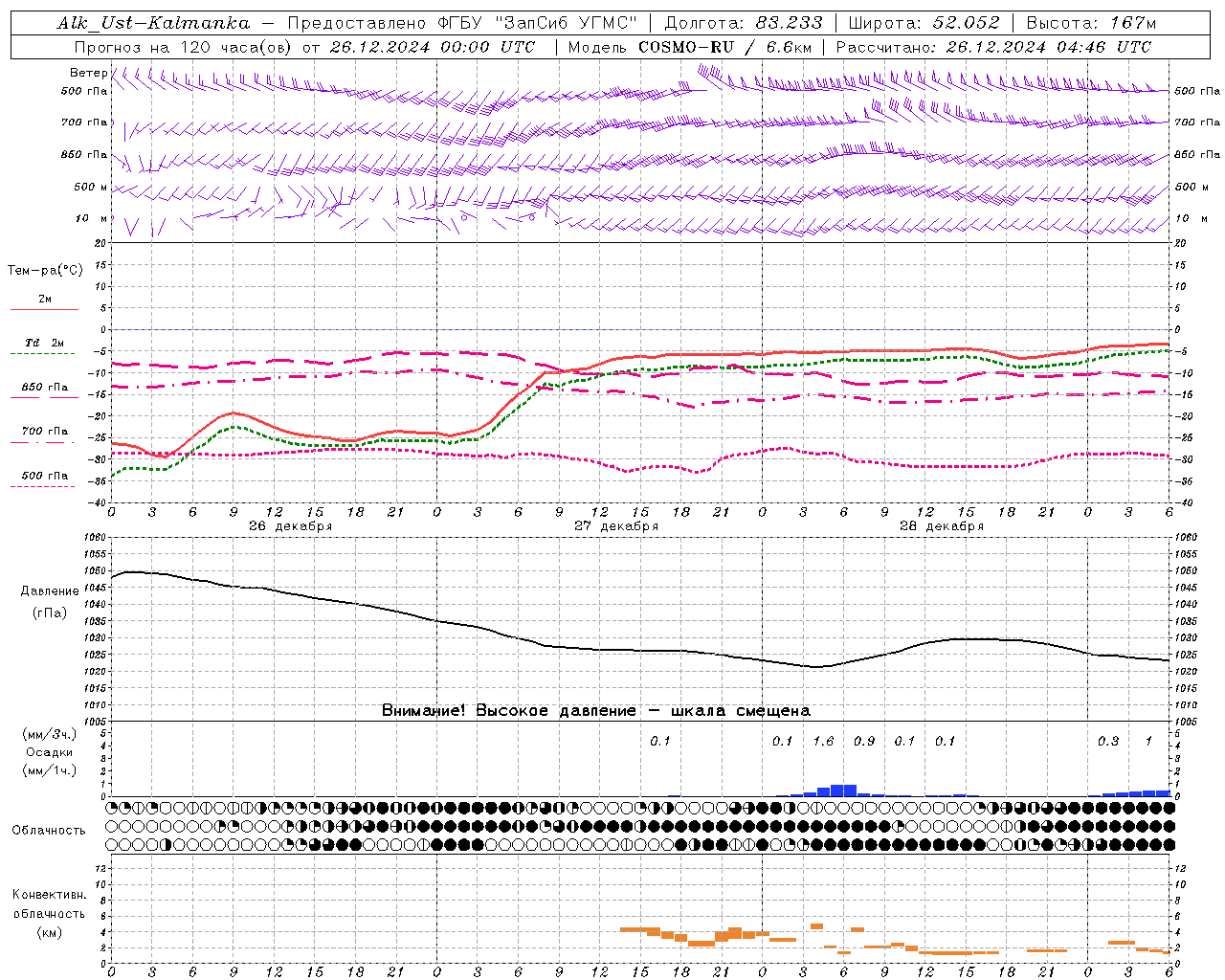
Task: Click the 'Внимание! Высокое давление – шкала смещена' notice
Action: pyautogui.click(x=596, y=711)
